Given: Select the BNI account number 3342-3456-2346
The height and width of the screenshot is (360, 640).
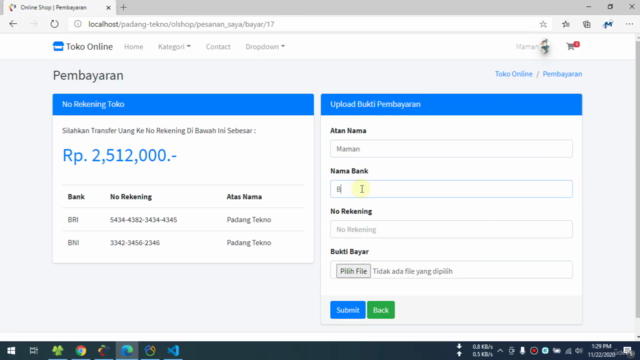Looking at the screenshot, I should [x=135, y=242].
